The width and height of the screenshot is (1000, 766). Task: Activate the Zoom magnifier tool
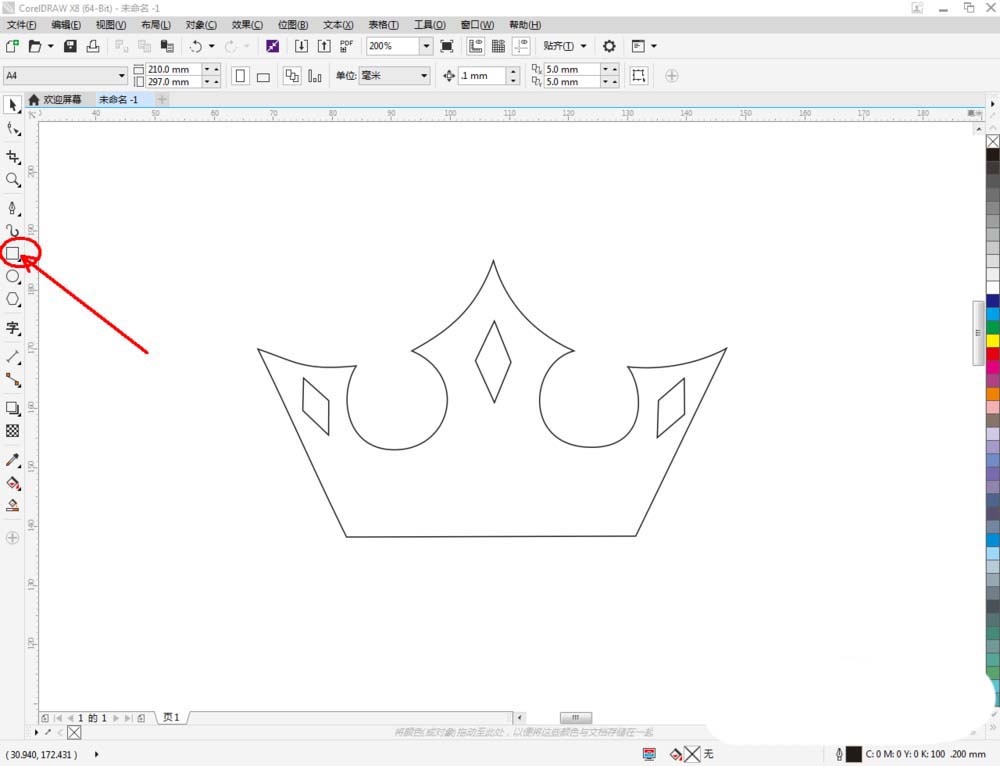(x=12, y=180)
